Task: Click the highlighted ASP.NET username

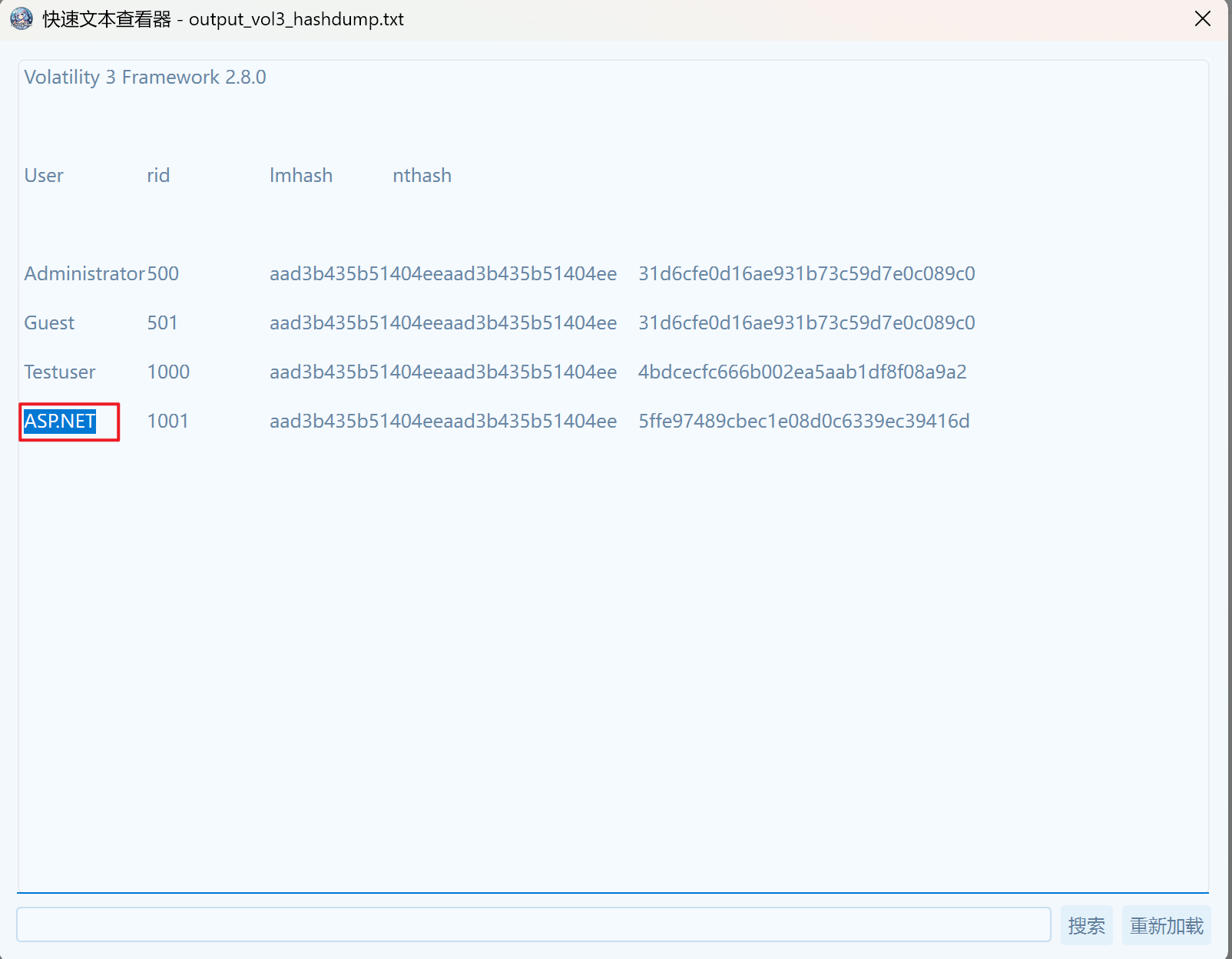Action: (x=60, y=422)
